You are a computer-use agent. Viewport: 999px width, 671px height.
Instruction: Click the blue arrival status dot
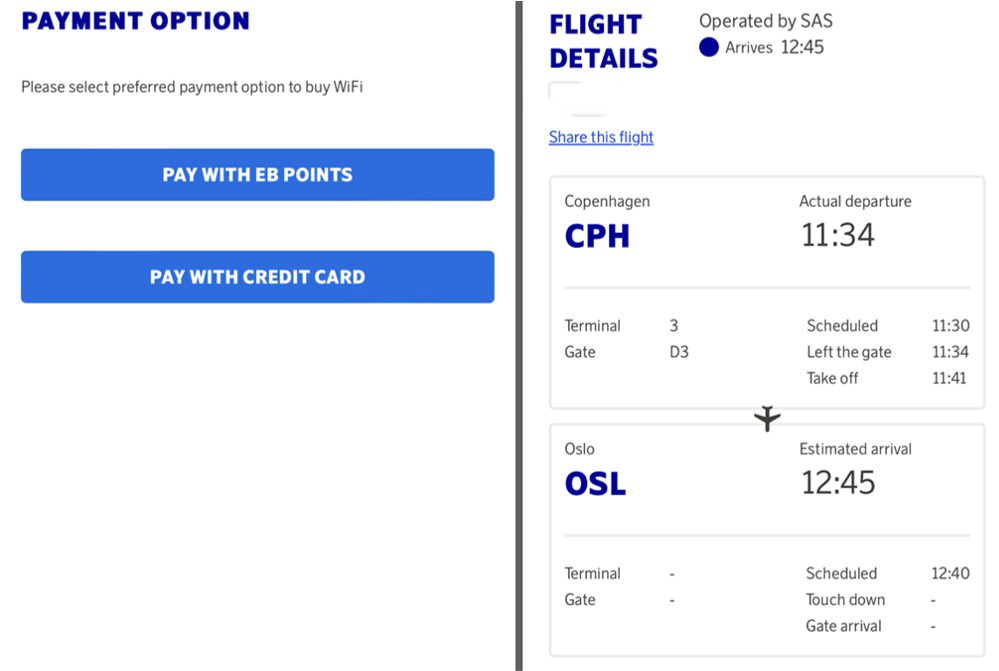708,47
